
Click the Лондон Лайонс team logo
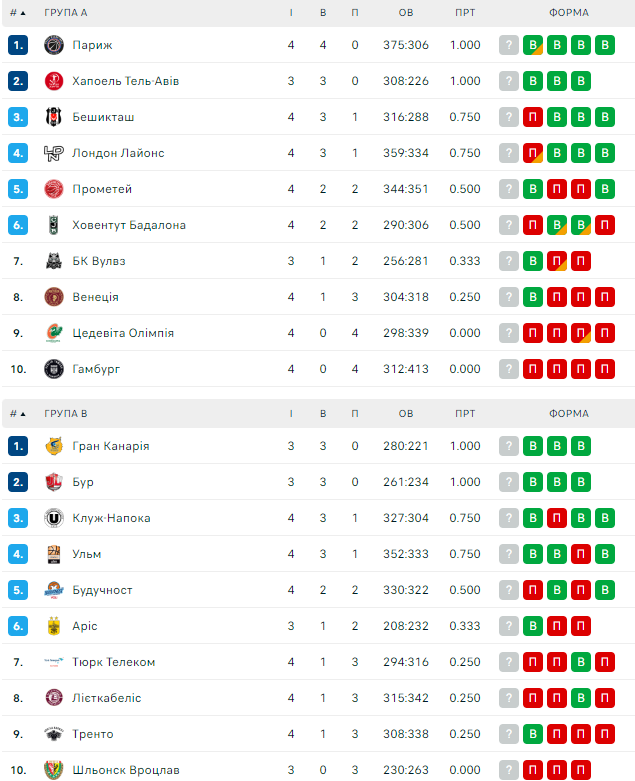pos(54,153)
